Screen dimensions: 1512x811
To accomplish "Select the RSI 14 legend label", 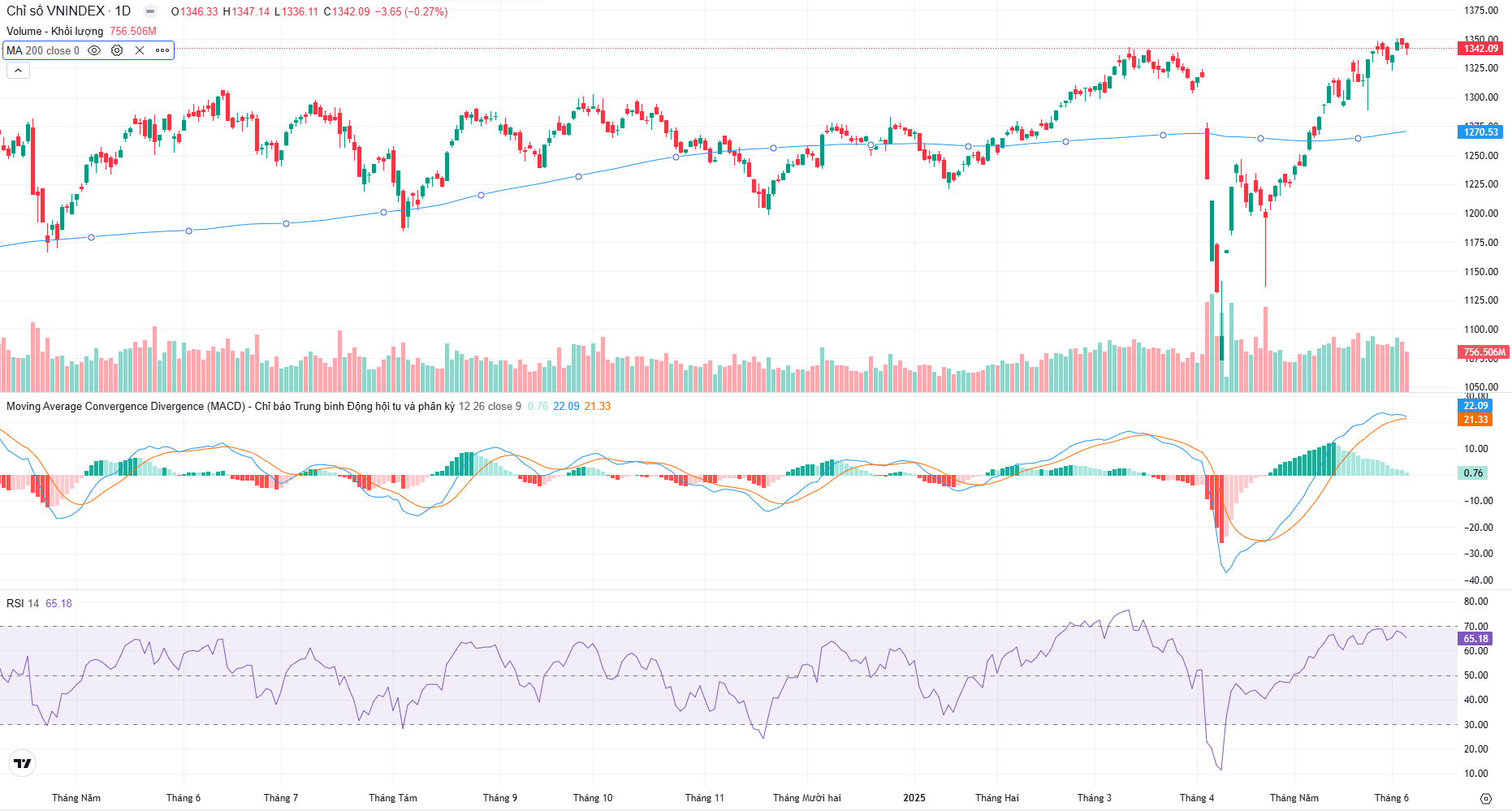I will pos(23,603).
